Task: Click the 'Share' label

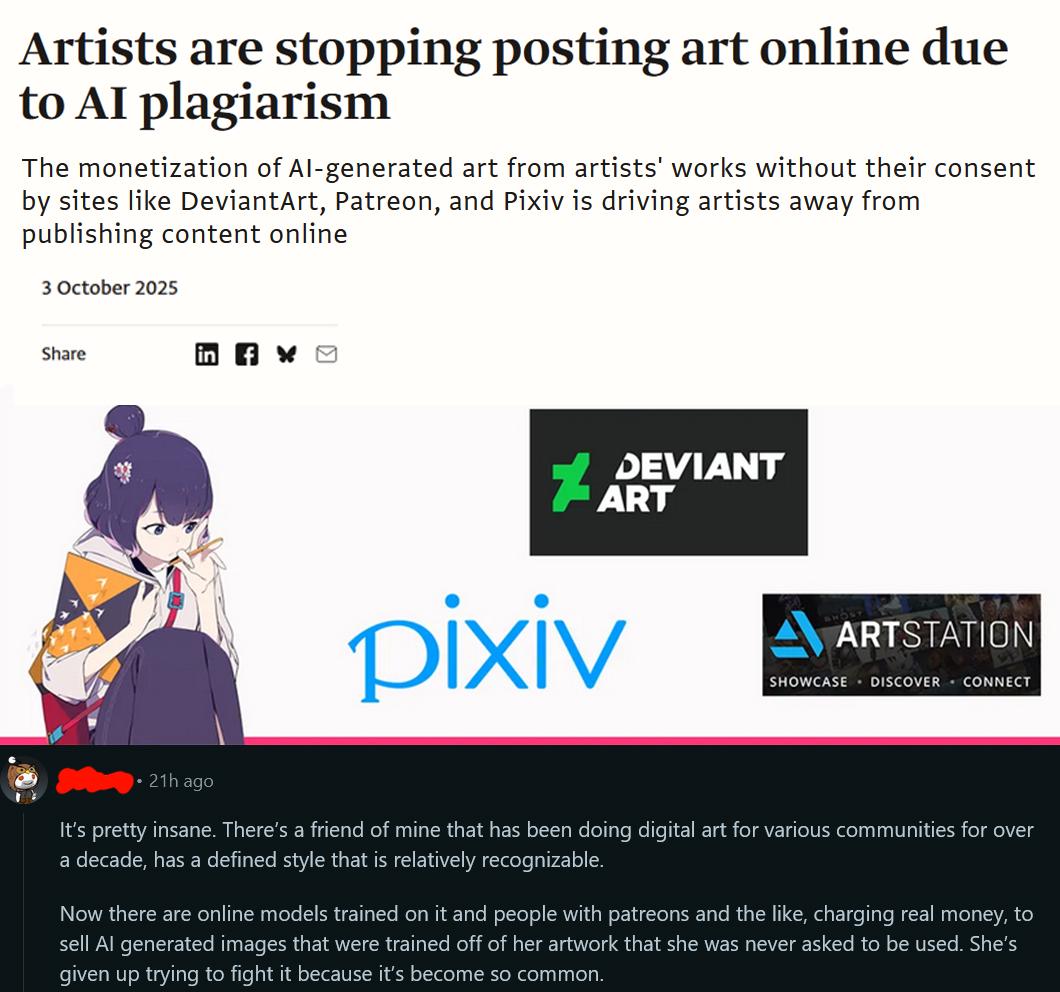Action: tap(64, 354)
